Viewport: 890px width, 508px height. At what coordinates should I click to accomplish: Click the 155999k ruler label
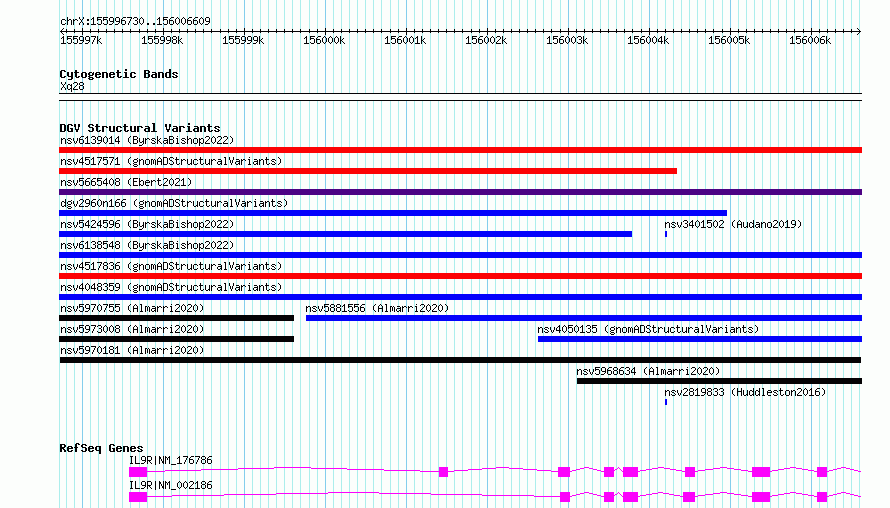tap(243, 40)
